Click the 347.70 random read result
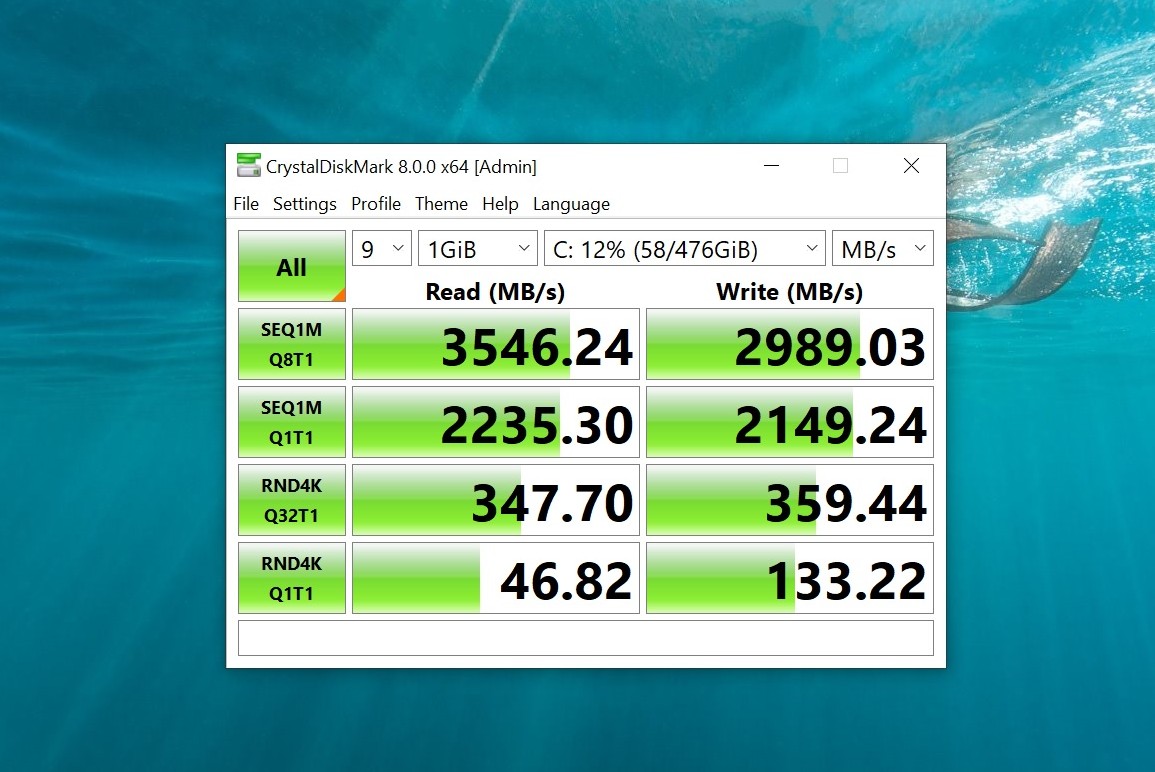Viewport: 1155px width, 772px height. click(x=496, y=500)
